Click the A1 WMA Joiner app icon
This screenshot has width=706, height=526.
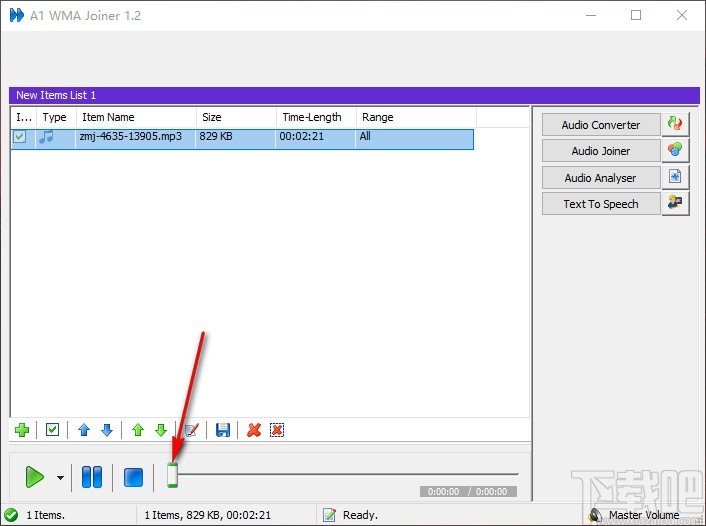17,15
